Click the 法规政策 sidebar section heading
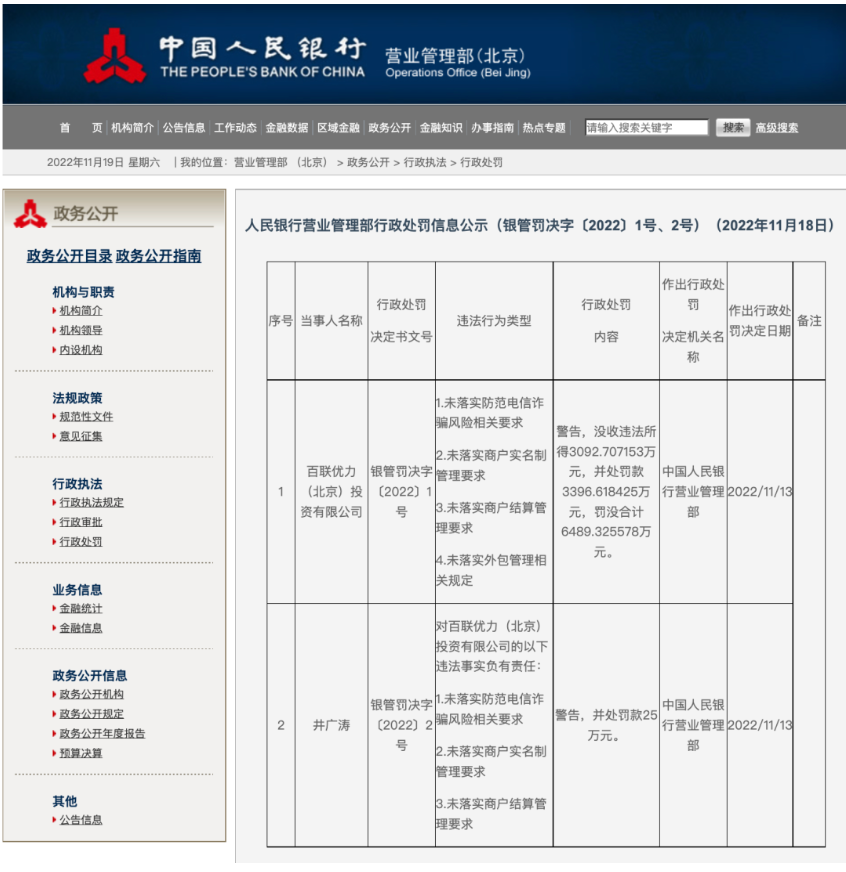 click(77, 398)
